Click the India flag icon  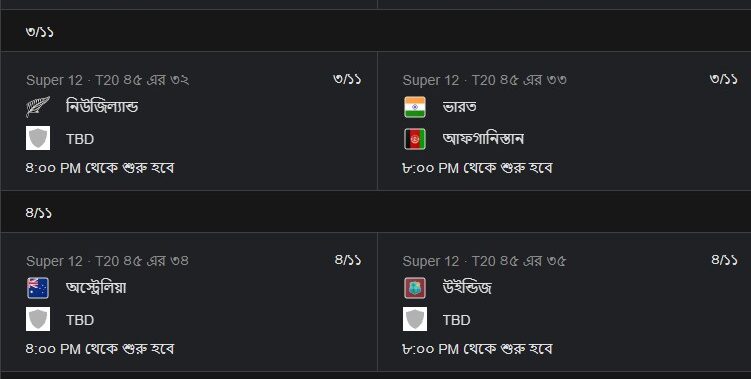pos(415,106)
